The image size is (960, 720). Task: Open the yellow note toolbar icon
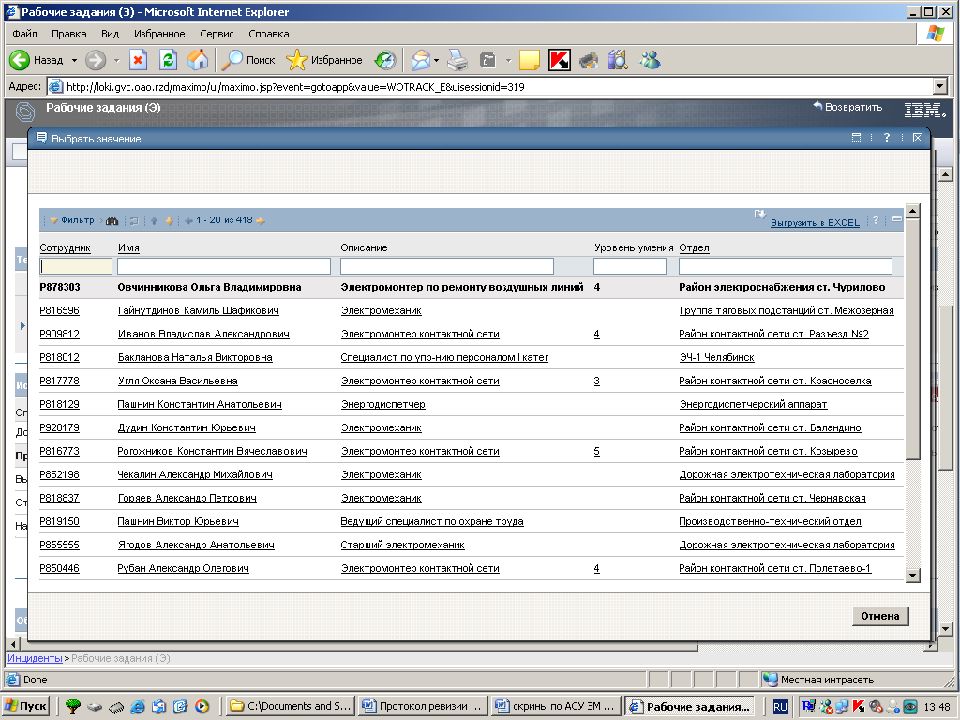pos(529,60)
